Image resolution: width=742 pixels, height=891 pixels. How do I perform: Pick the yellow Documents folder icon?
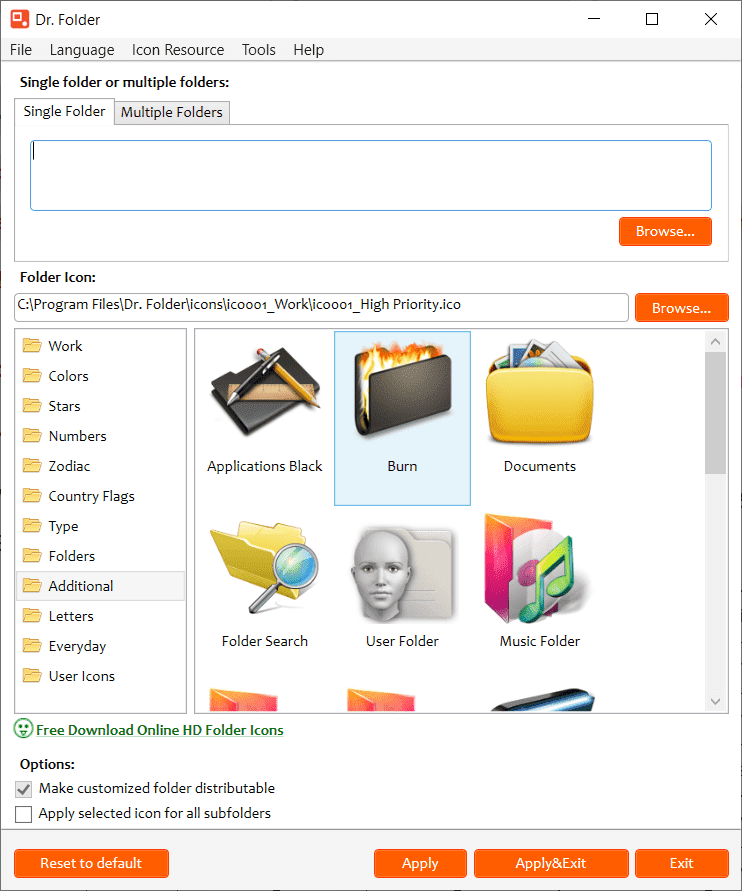[540, 392]
